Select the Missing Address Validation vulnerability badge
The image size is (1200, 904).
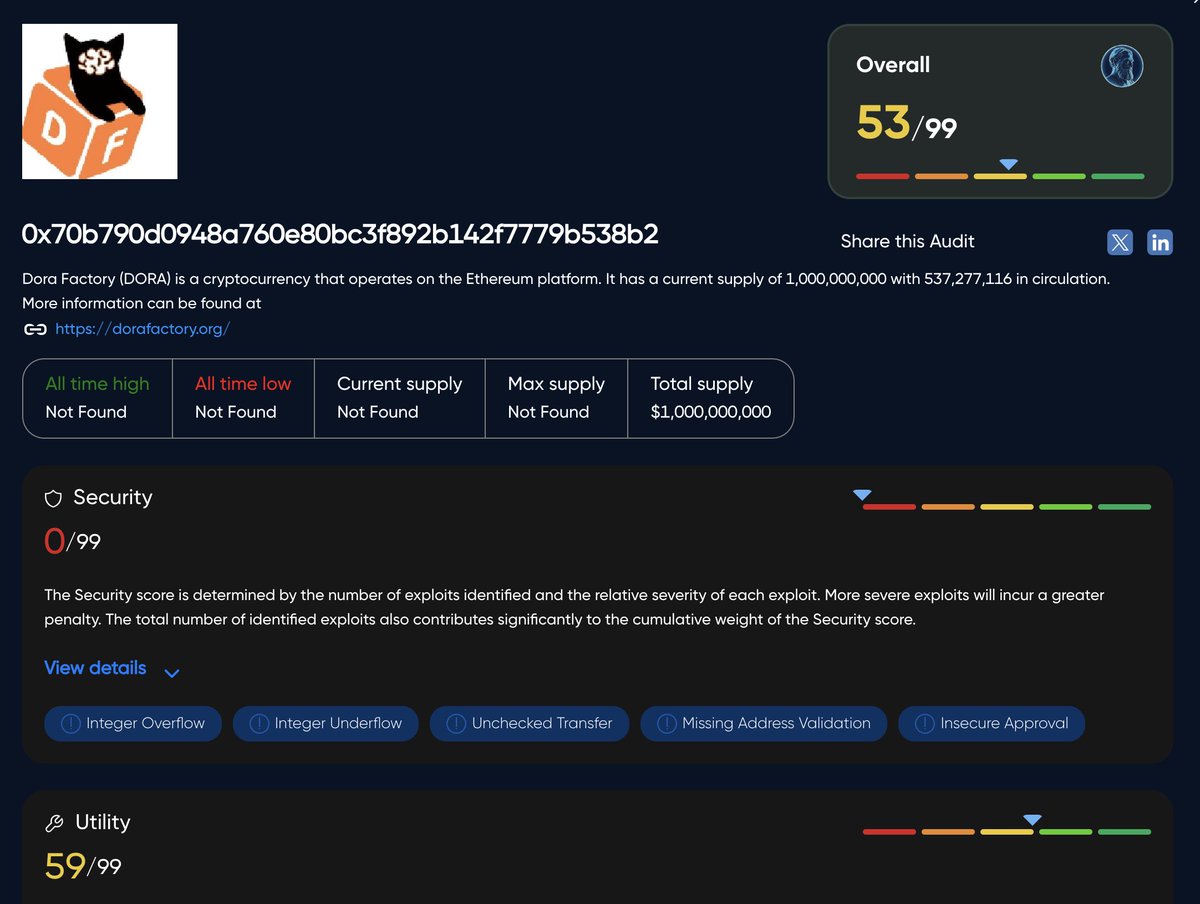[763, 723]
